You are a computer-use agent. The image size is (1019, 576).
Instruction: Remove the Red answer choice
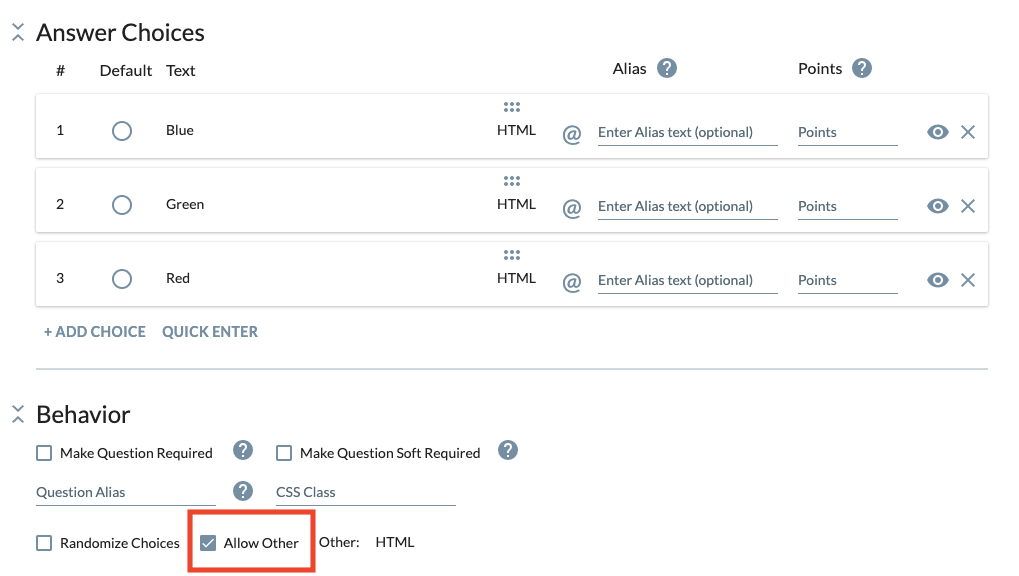968,280
